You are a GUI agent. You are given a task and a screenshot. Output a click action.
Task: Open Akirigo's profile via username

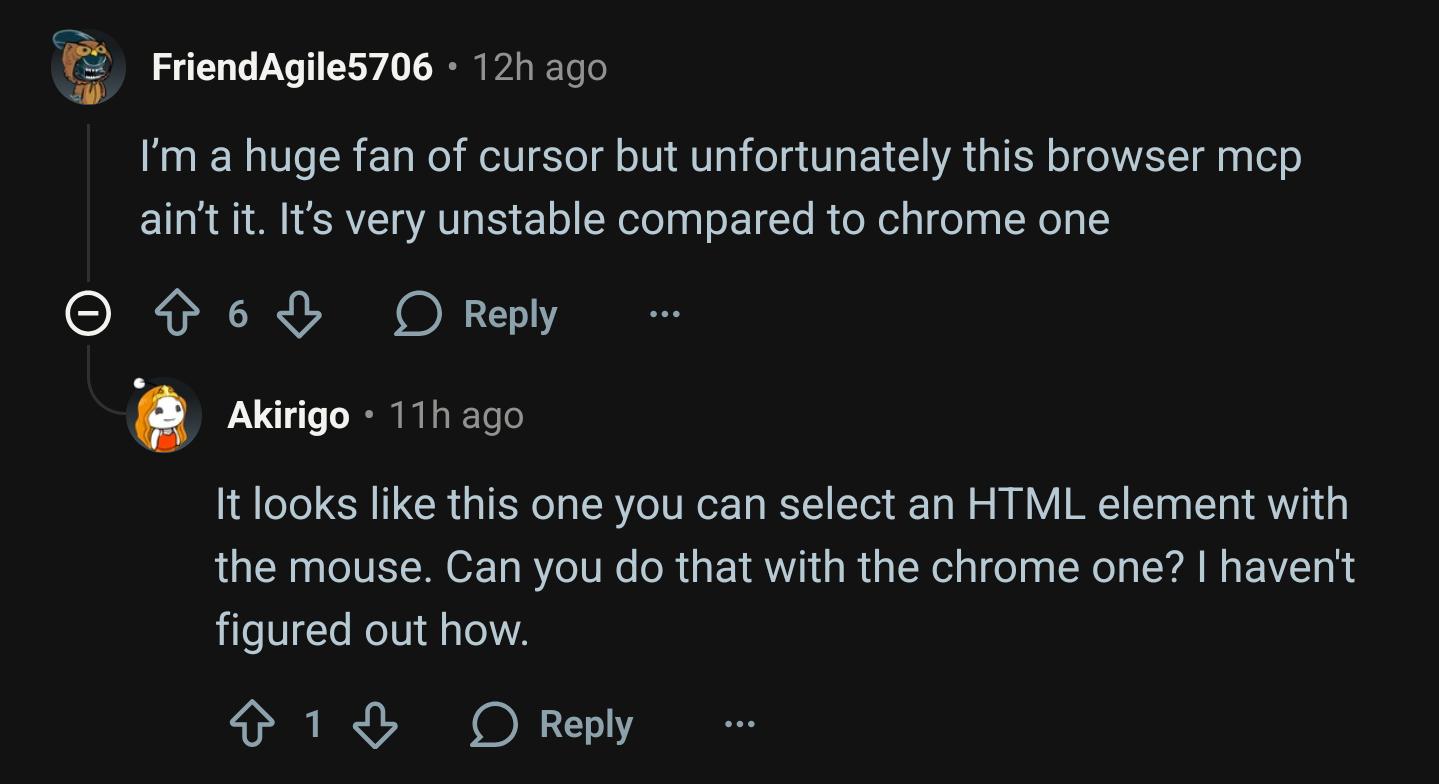click(288, 415)
